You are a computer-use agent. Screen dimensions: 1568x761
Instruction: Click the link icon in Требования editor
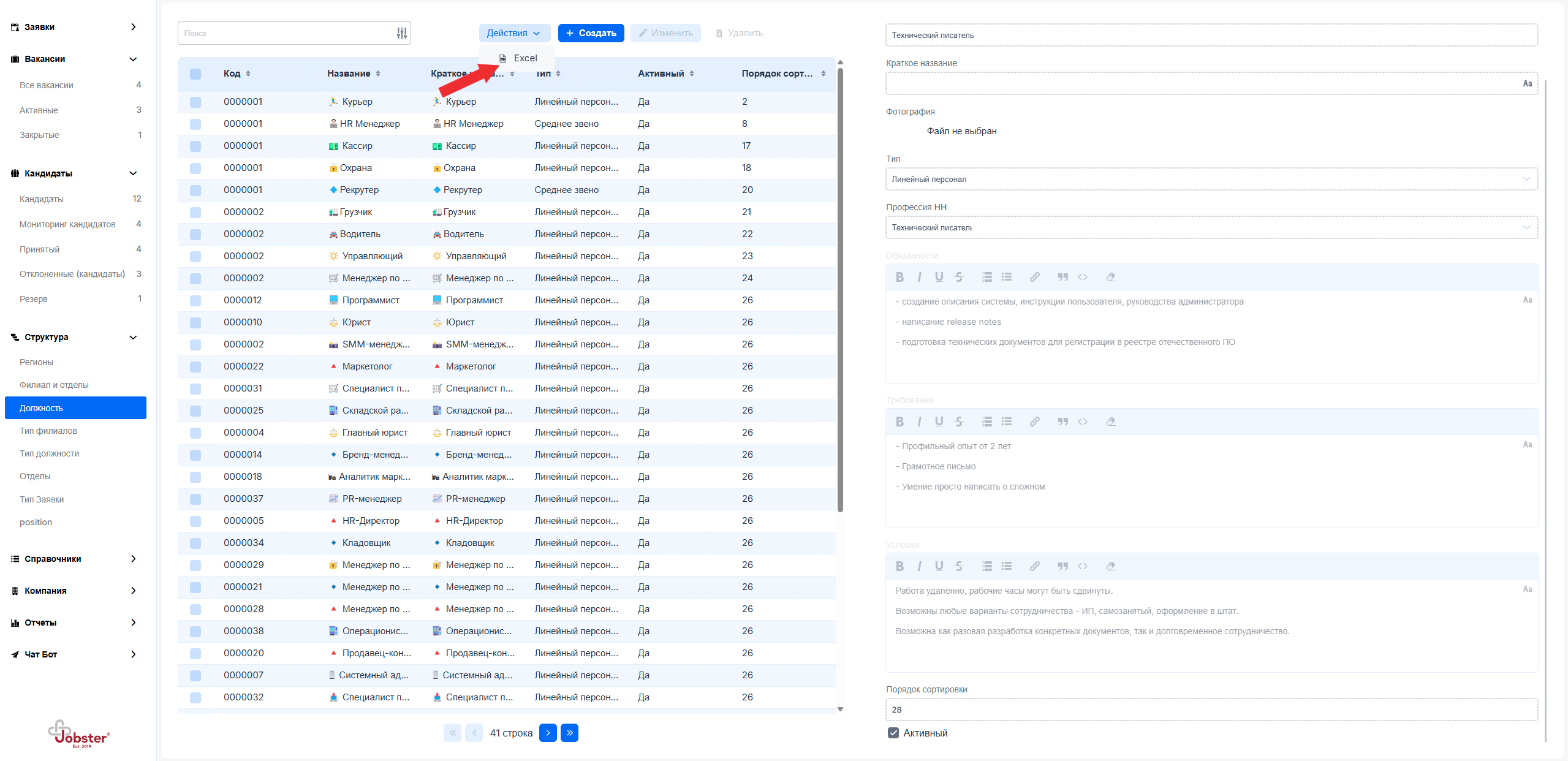[x=1034, y=422]
